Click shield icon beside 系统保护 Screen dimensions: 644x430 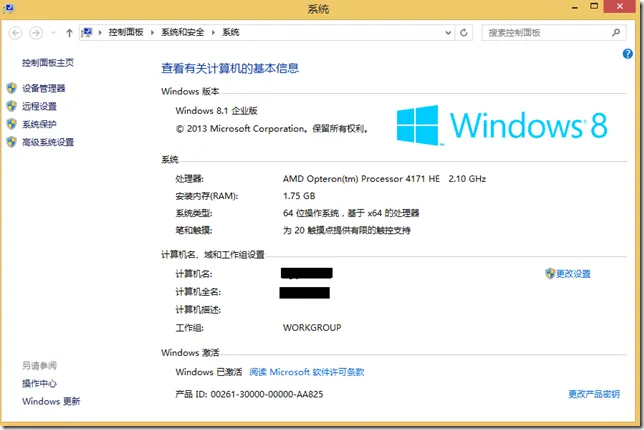(12, 124)
